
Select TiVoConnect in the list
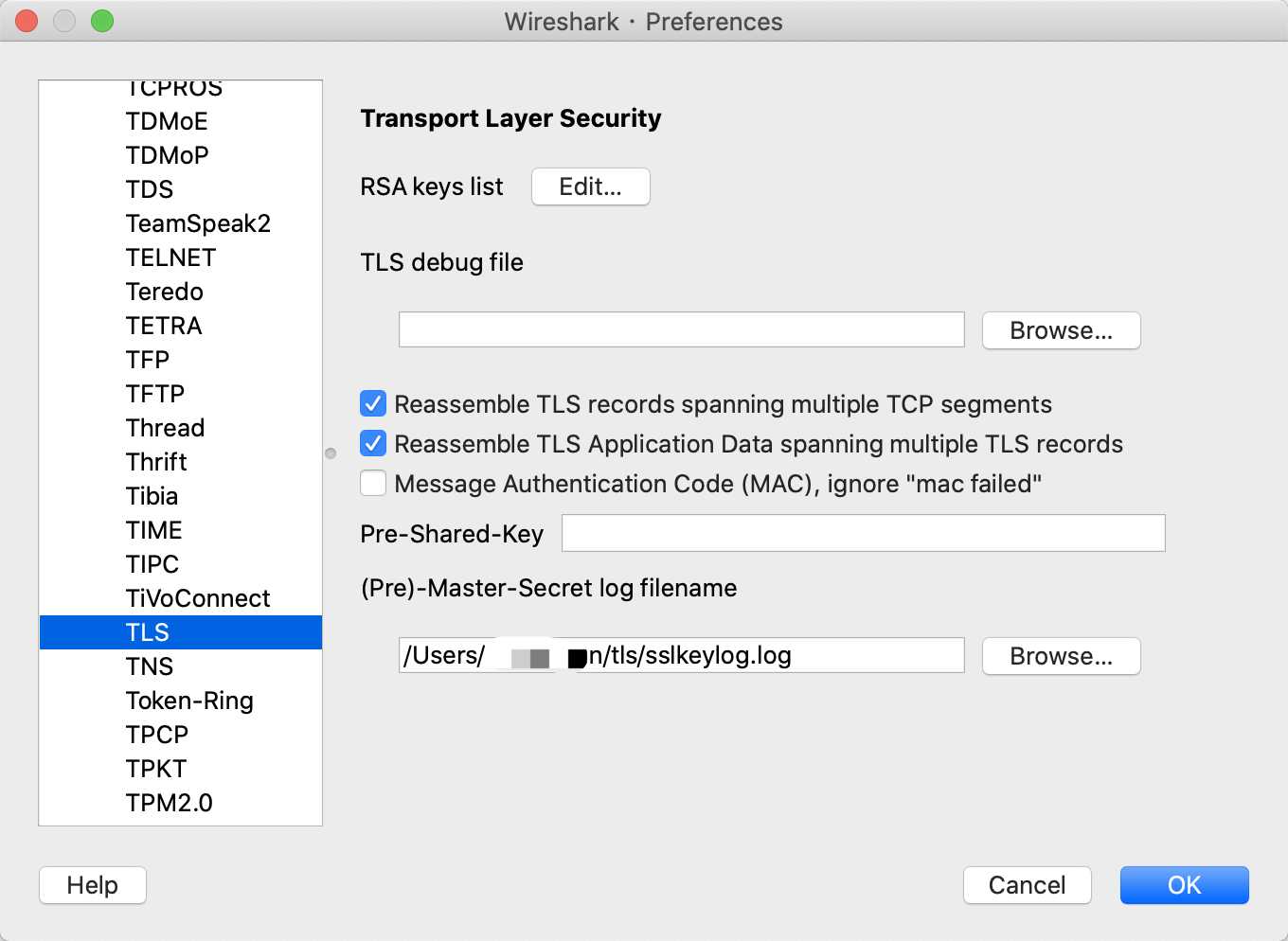tap(180, 598)
